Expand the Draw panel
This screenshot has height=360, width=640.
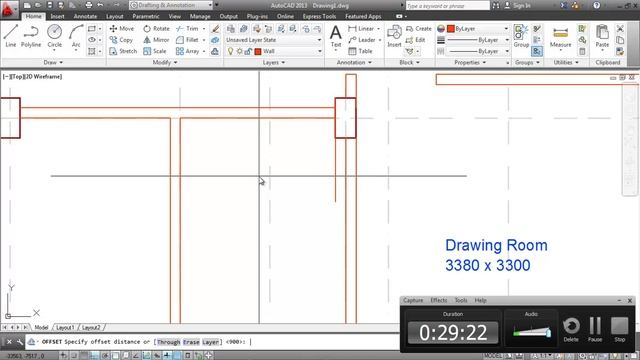(53, 62)
